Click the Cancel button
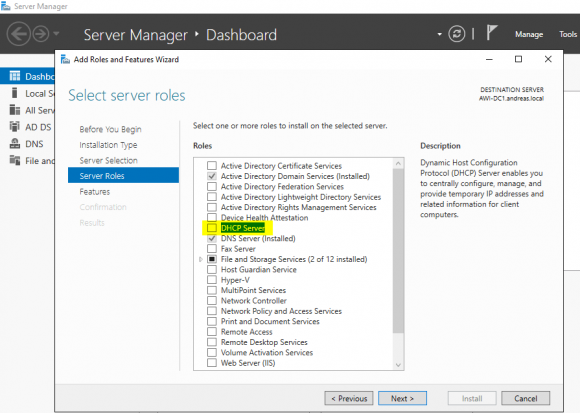This screenshot has width=580, height=413. click(x=526, y=398)
